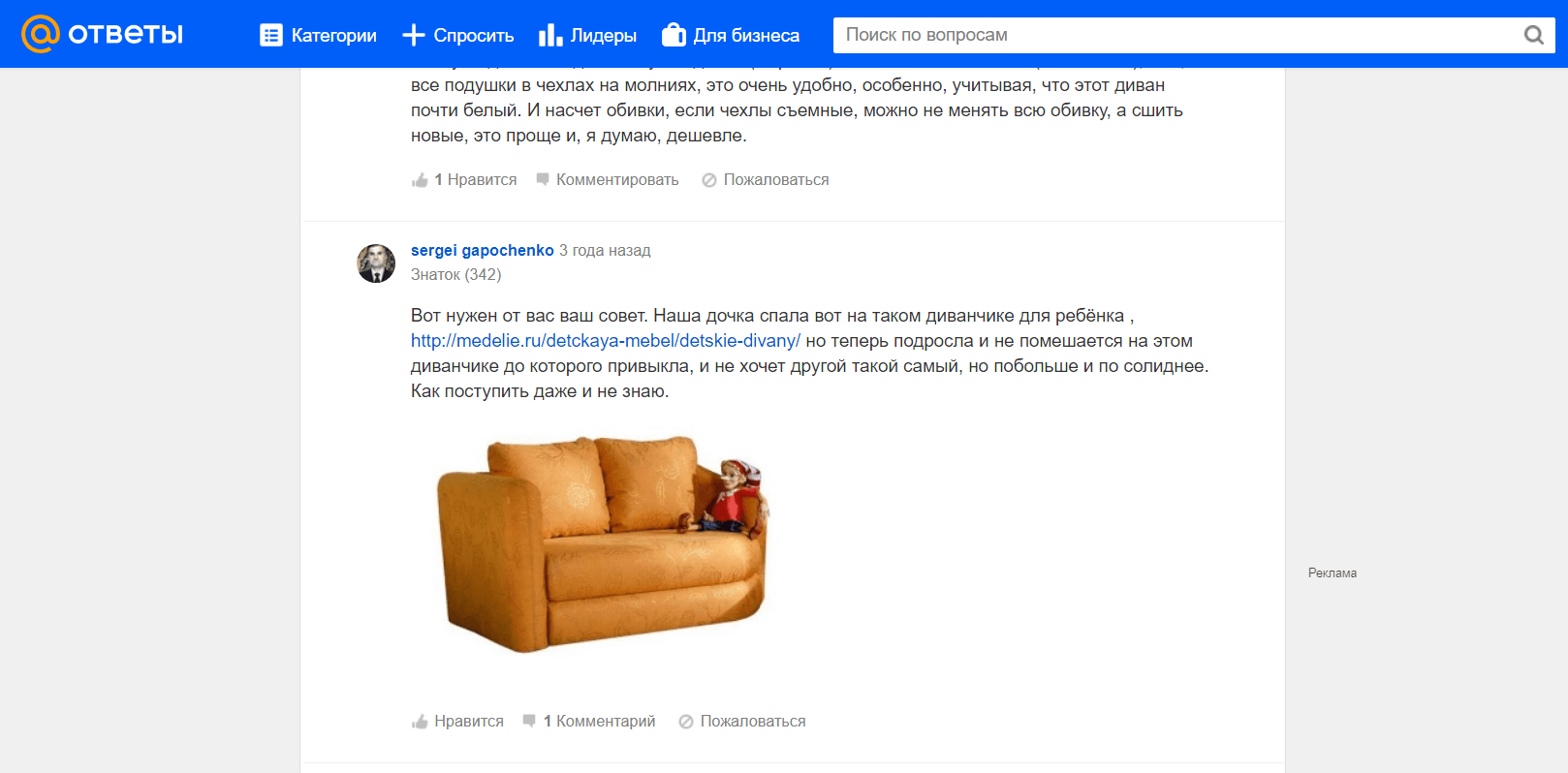Click the Спросить button text

tap(474, 35)
